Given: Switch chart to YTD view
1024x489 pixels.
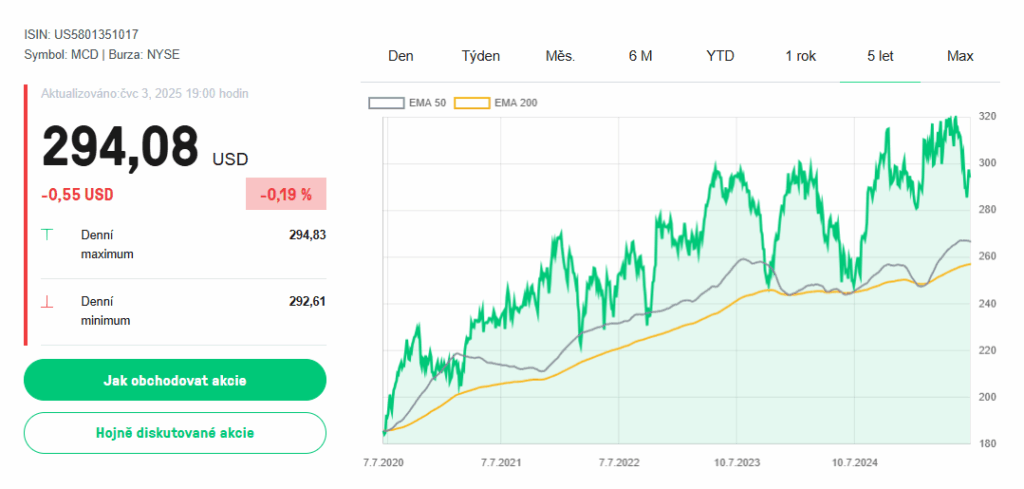Looking at the screenshot, I should pyautogui.click(x=720, y=56).
